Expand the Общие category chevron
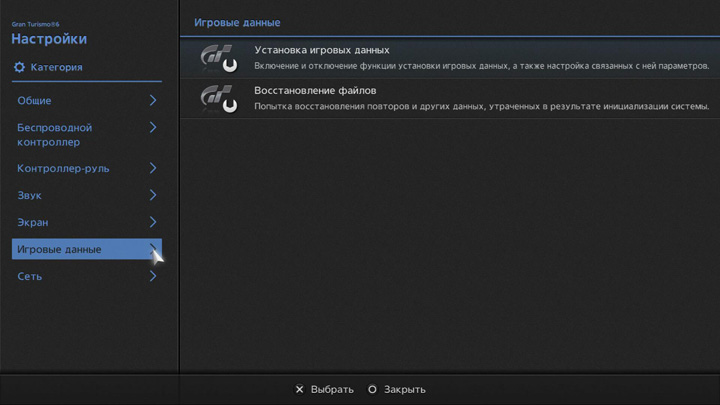 pyautogui.click(x=153, y=100)
